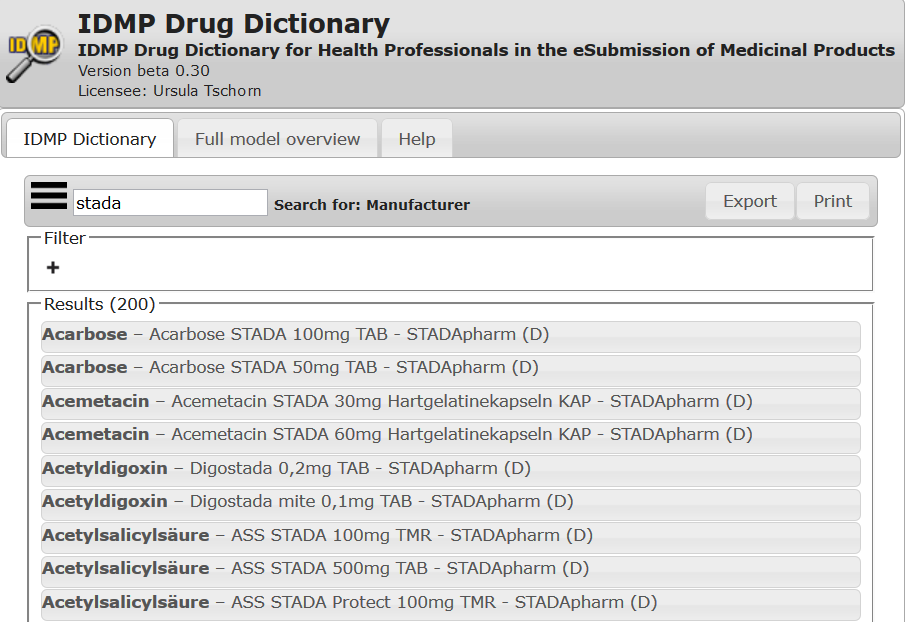905x622 pixels.
Task: Choose ASS STADA 500mg TAB result
Action: [x=451, y=571]
